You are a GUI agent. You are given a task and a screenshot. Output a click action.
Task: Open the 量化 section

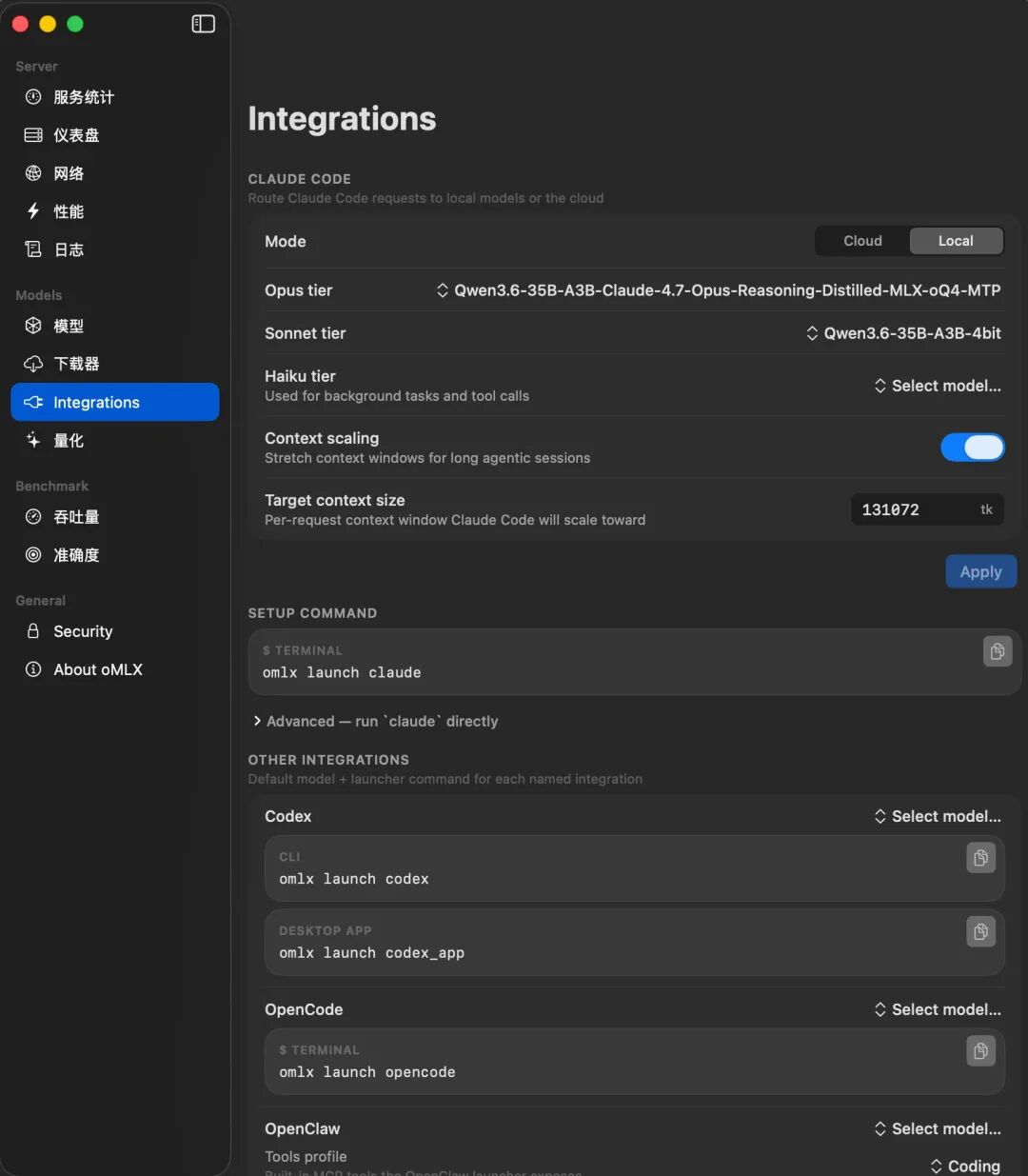coord(115,440)
